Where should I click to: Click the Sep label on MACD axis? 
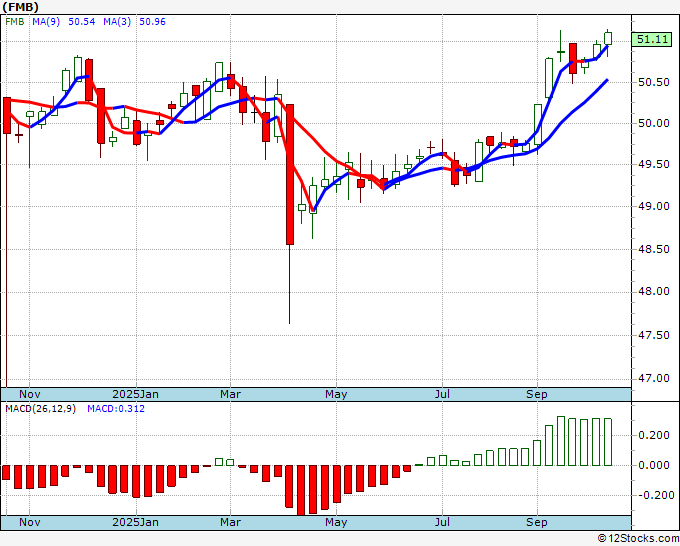pos(537,522)
